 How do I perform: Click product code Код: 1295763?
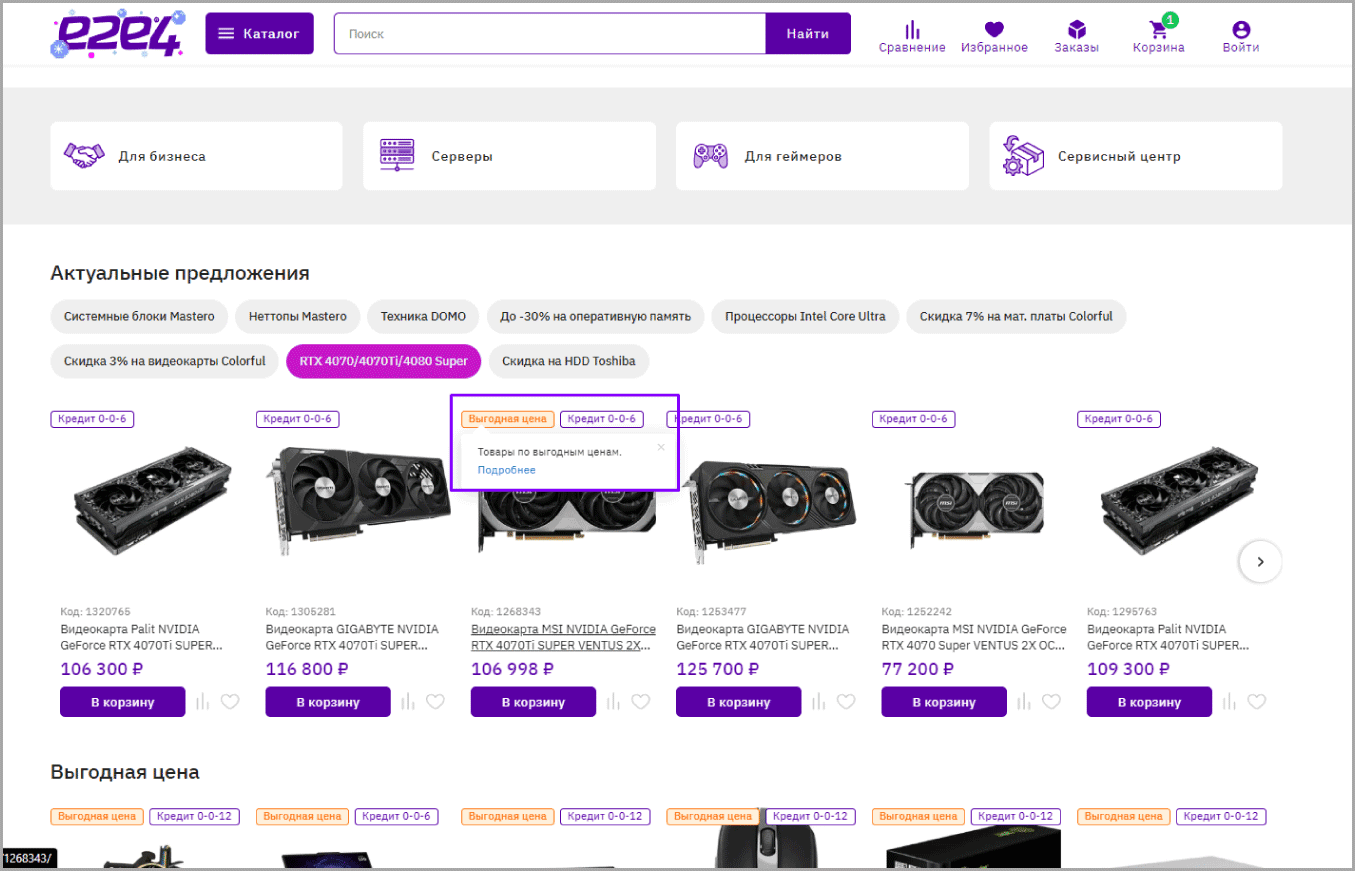pos(1122,611)
